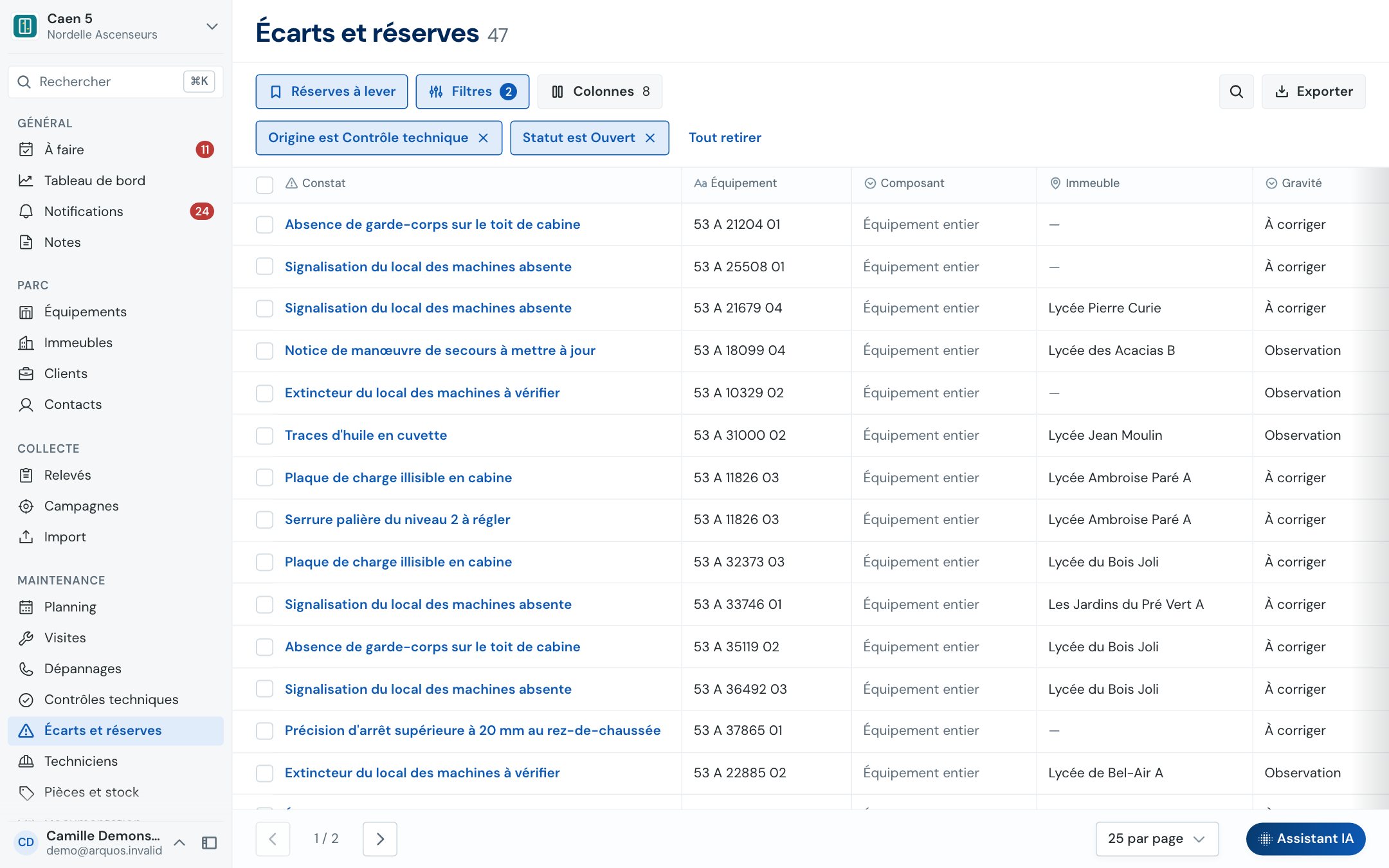The width and height of the screenshot is (1389, 868).
Task: Click the CD user avatar
Action: click(x=26, y=842)
